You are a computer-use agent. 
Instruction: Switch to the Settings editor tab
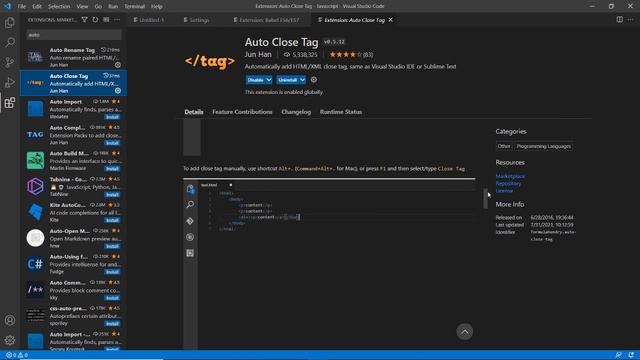[x=199, y=20]
